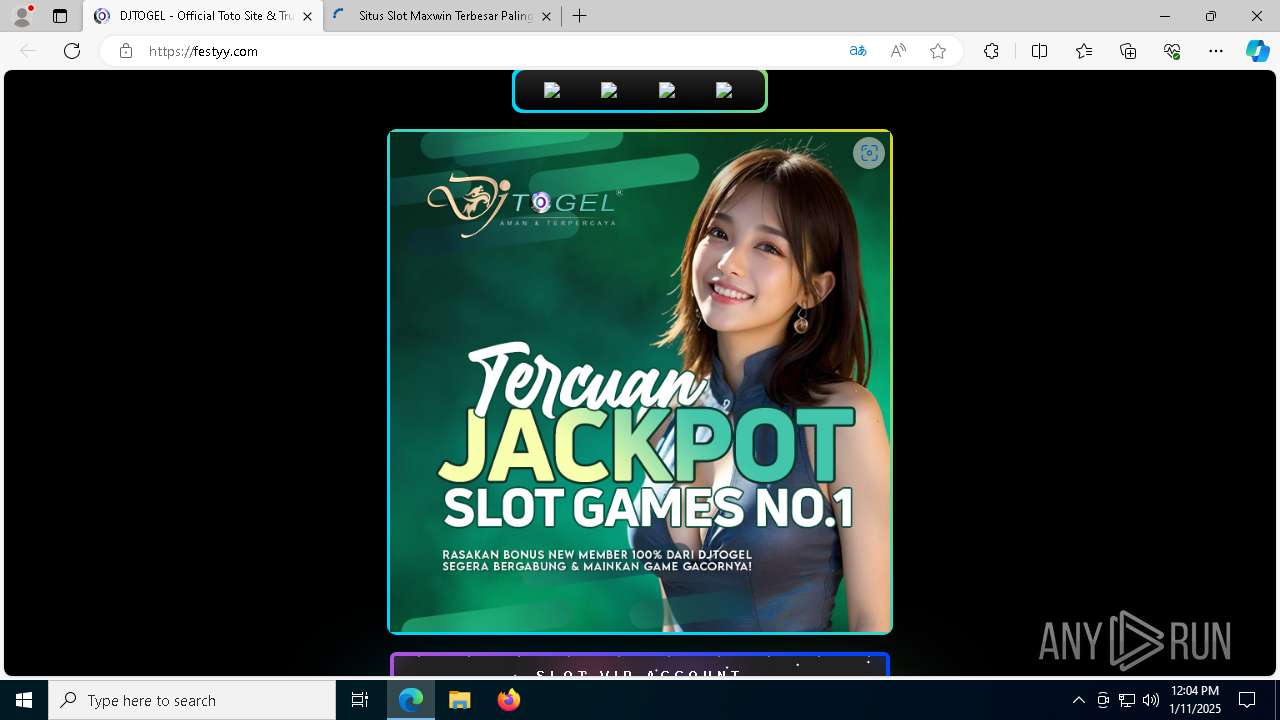Open the Extensions puzzle icon
Image resolution: width=1280 pixels, height=720 pixels.
(x=991, y=51)
